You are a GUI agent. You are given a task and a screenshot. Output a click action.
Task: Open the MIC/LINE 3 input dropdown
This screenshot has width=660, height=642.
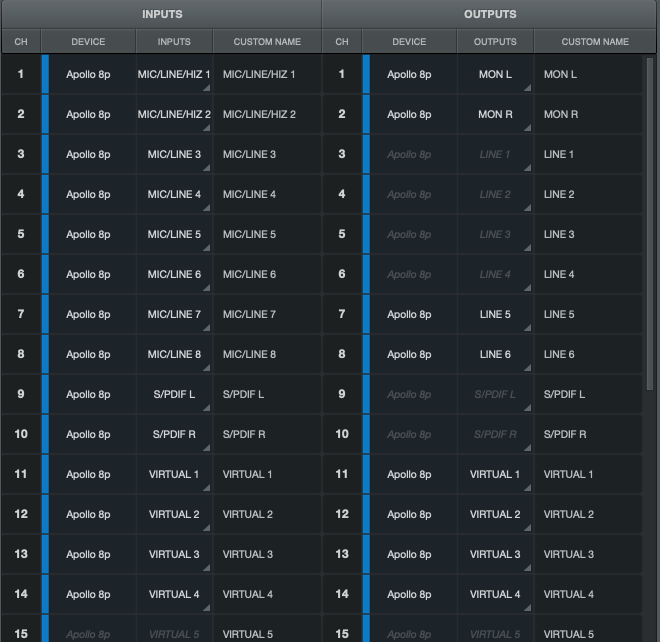coord(174,155)
